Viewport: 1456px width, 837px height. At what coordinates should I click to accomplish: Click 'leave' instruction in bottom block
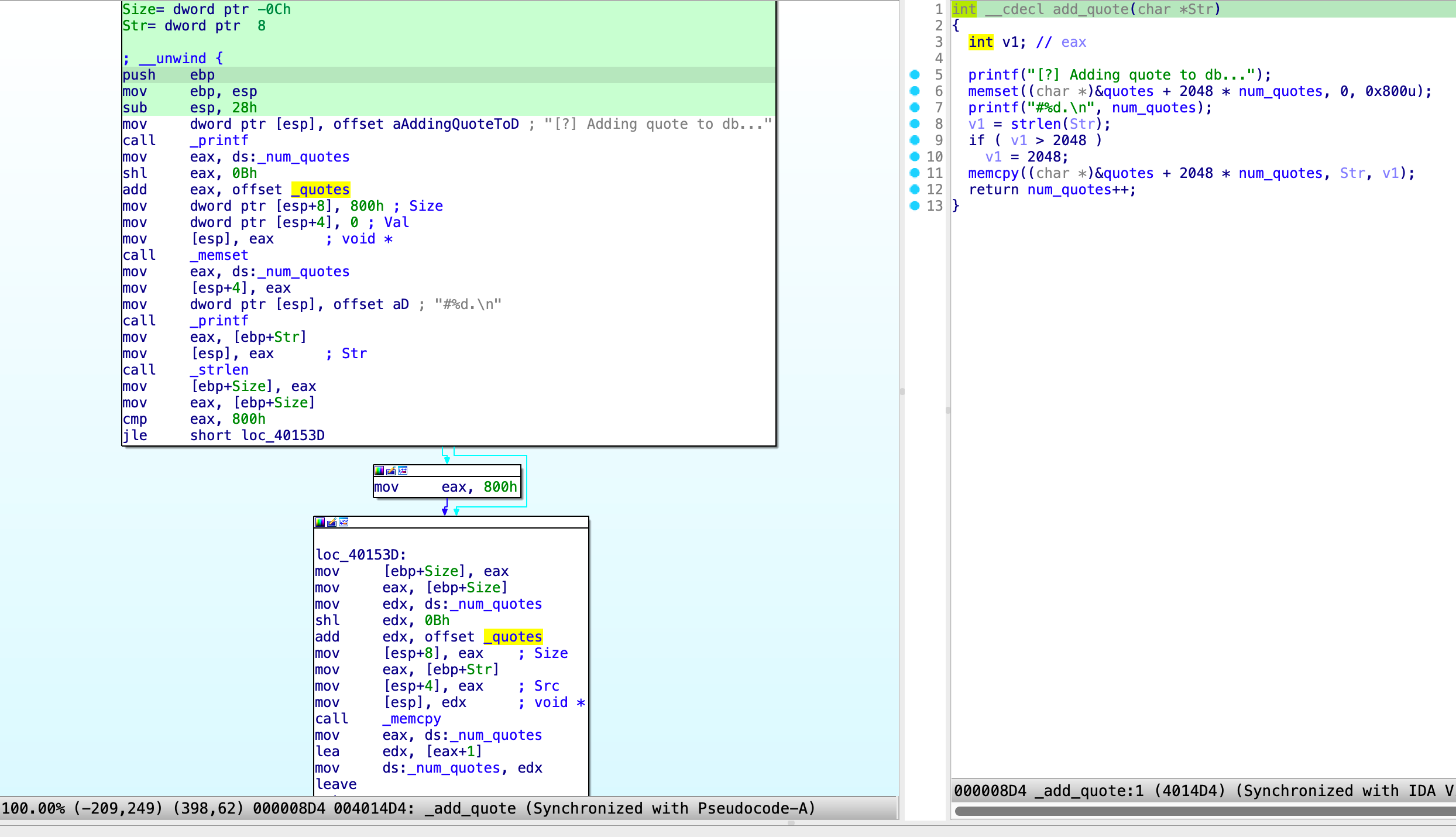(x=336, y=784)
